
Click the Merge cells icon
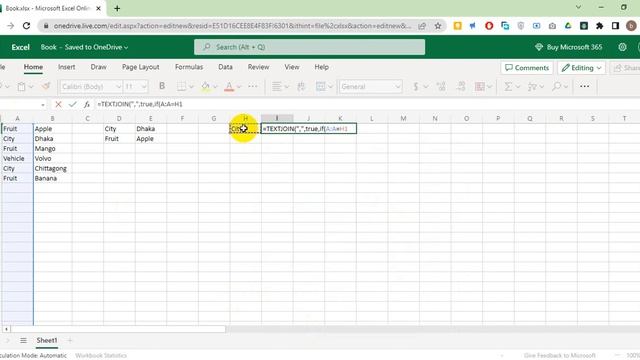[321, 86]
